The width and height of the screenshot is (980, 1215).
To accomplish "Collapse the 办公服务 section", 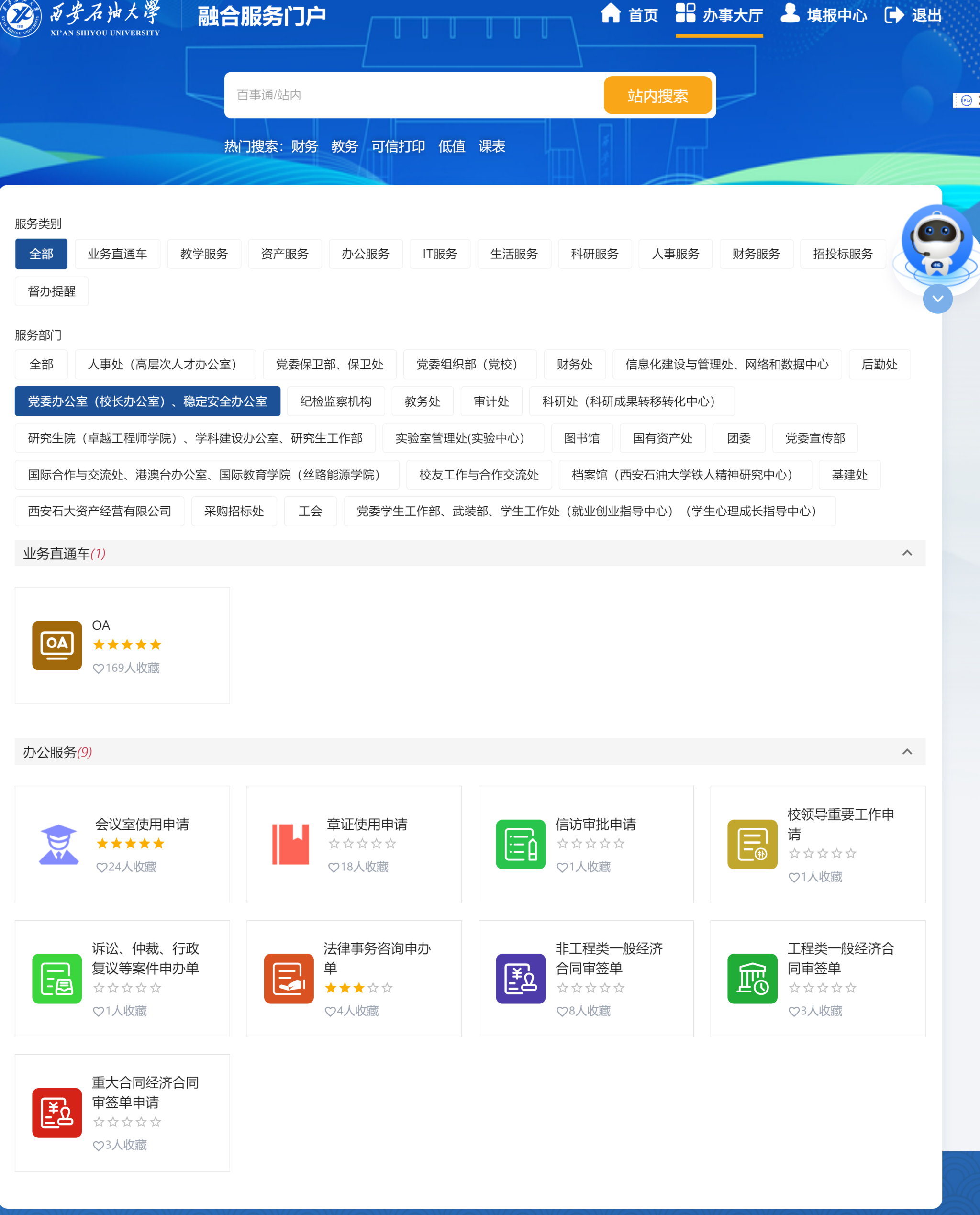I will (x=908, y=751).
